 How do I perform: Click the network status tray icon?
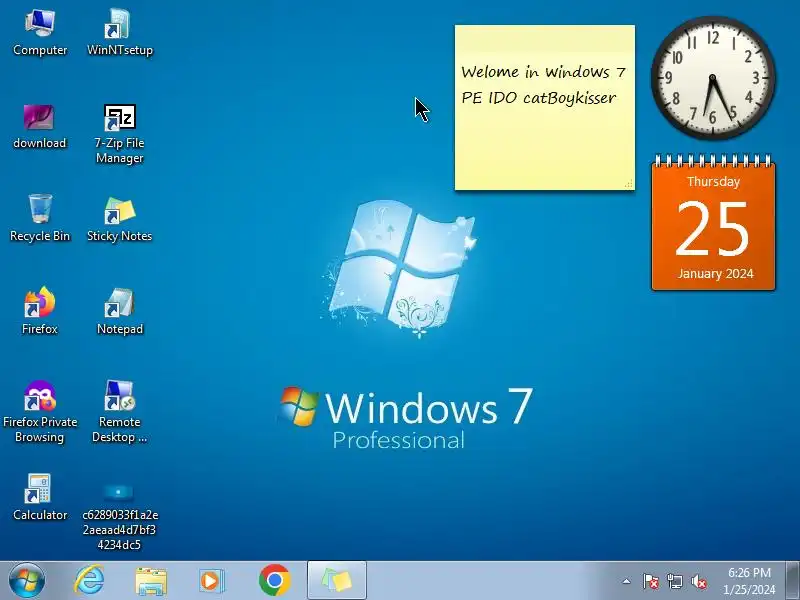[674, 581]
